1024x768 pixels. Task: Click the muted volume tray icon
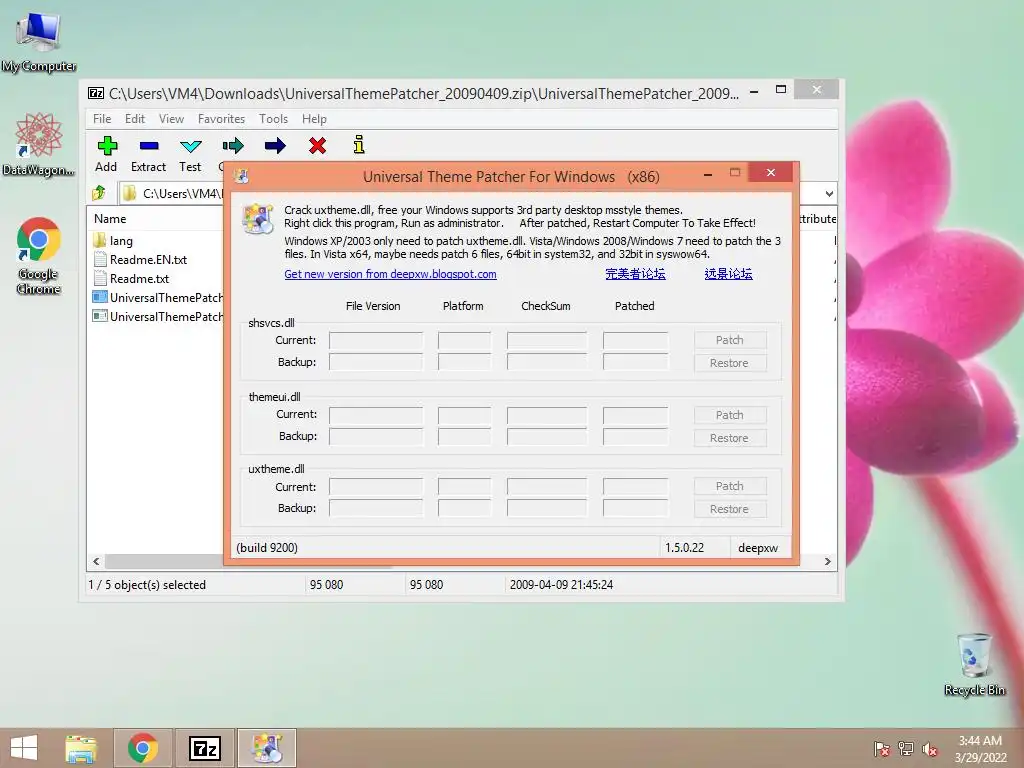coord(930,749)
